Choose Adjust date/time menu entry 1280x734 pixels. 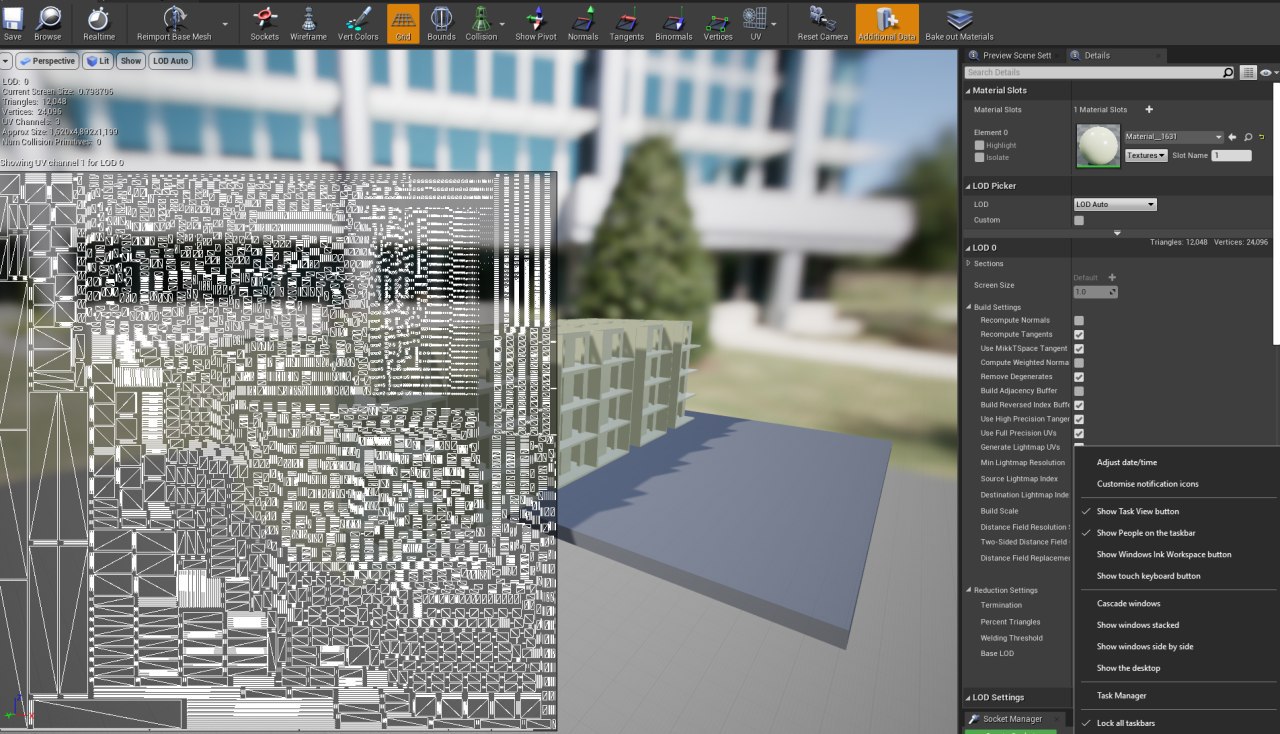1126,462
